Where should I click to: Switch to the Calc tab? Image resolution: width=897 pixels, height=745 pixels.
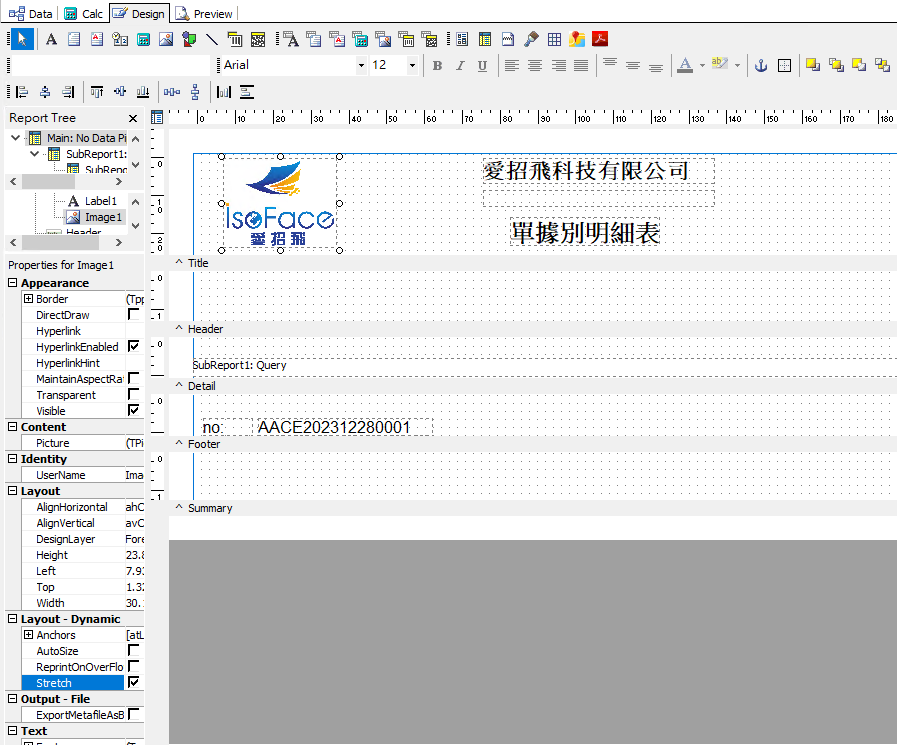[x=84, y=13]
